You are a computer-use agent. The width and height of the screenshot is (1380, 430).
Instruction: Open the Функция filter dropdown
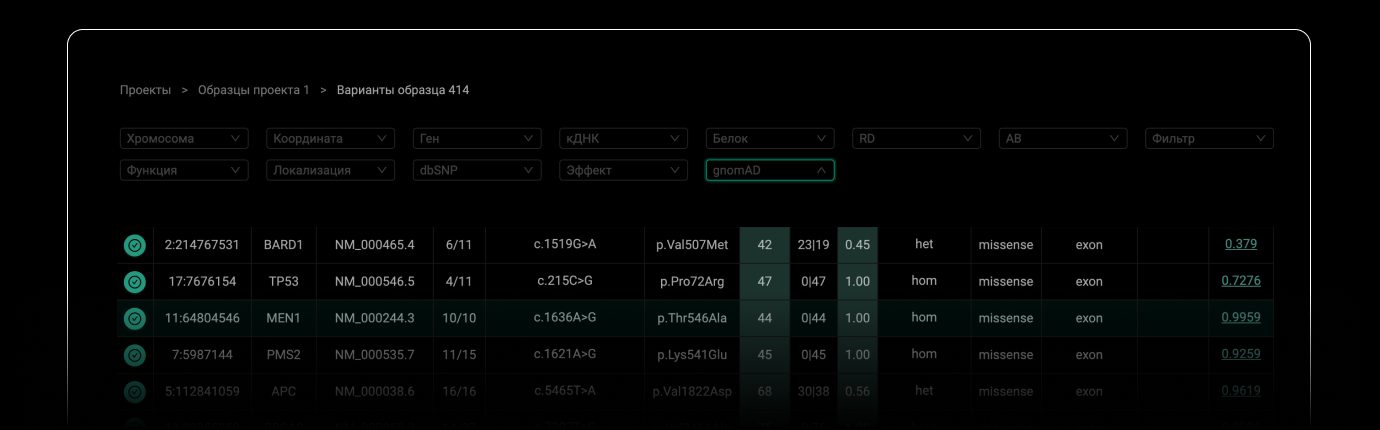pyautogui.click(x=184, y=170)
